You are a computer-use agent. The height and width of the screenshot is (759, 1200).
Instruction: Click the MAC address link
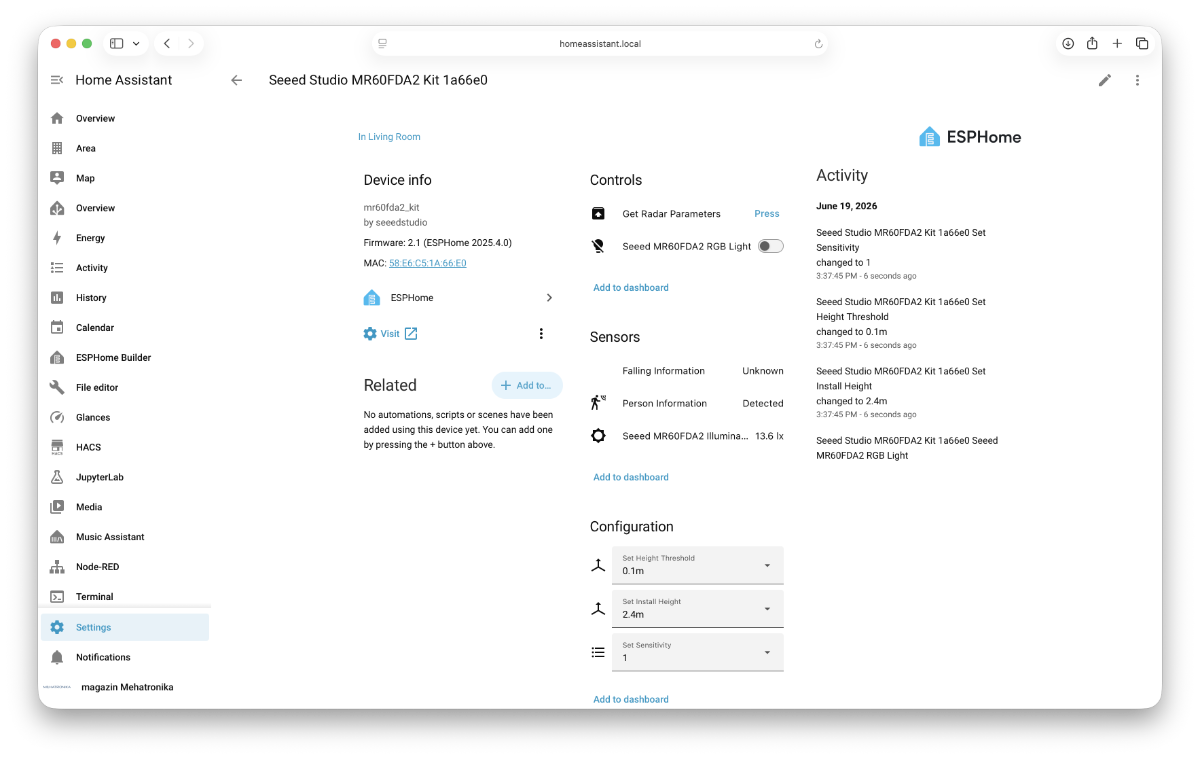pos(428,263)
